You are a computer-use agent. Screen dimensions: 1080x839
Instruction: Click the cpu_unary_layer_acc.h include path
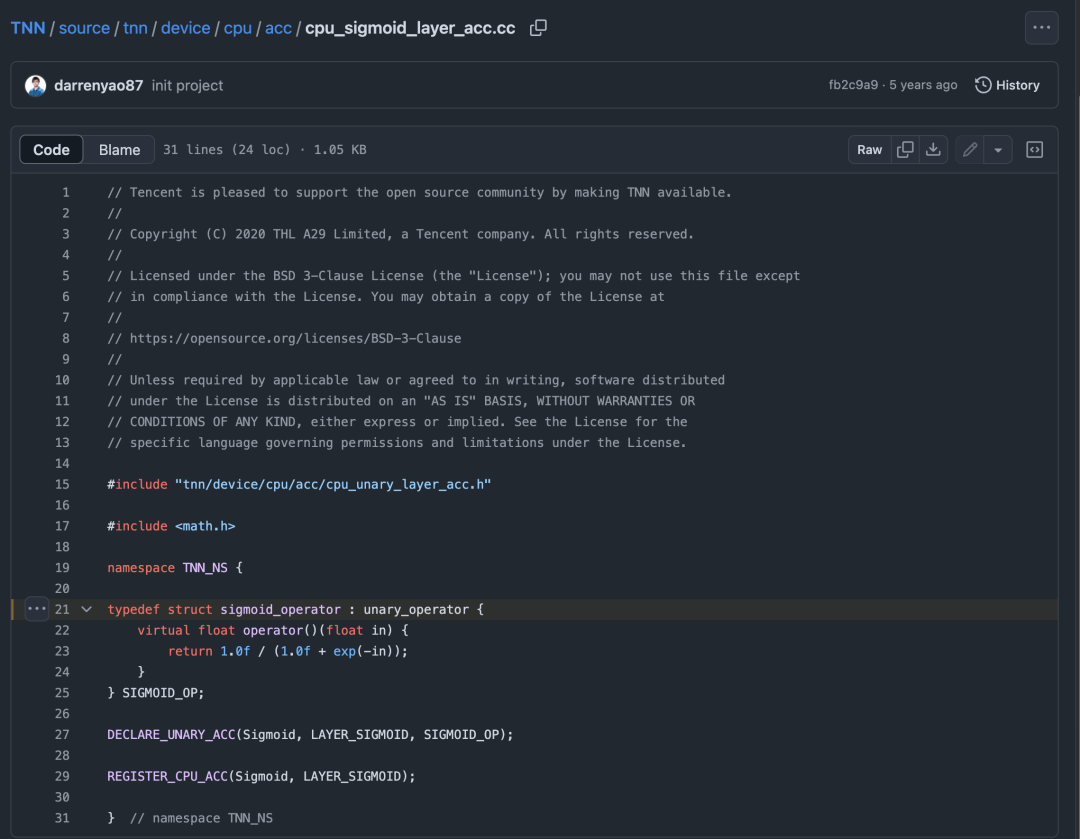pos(333,484)
